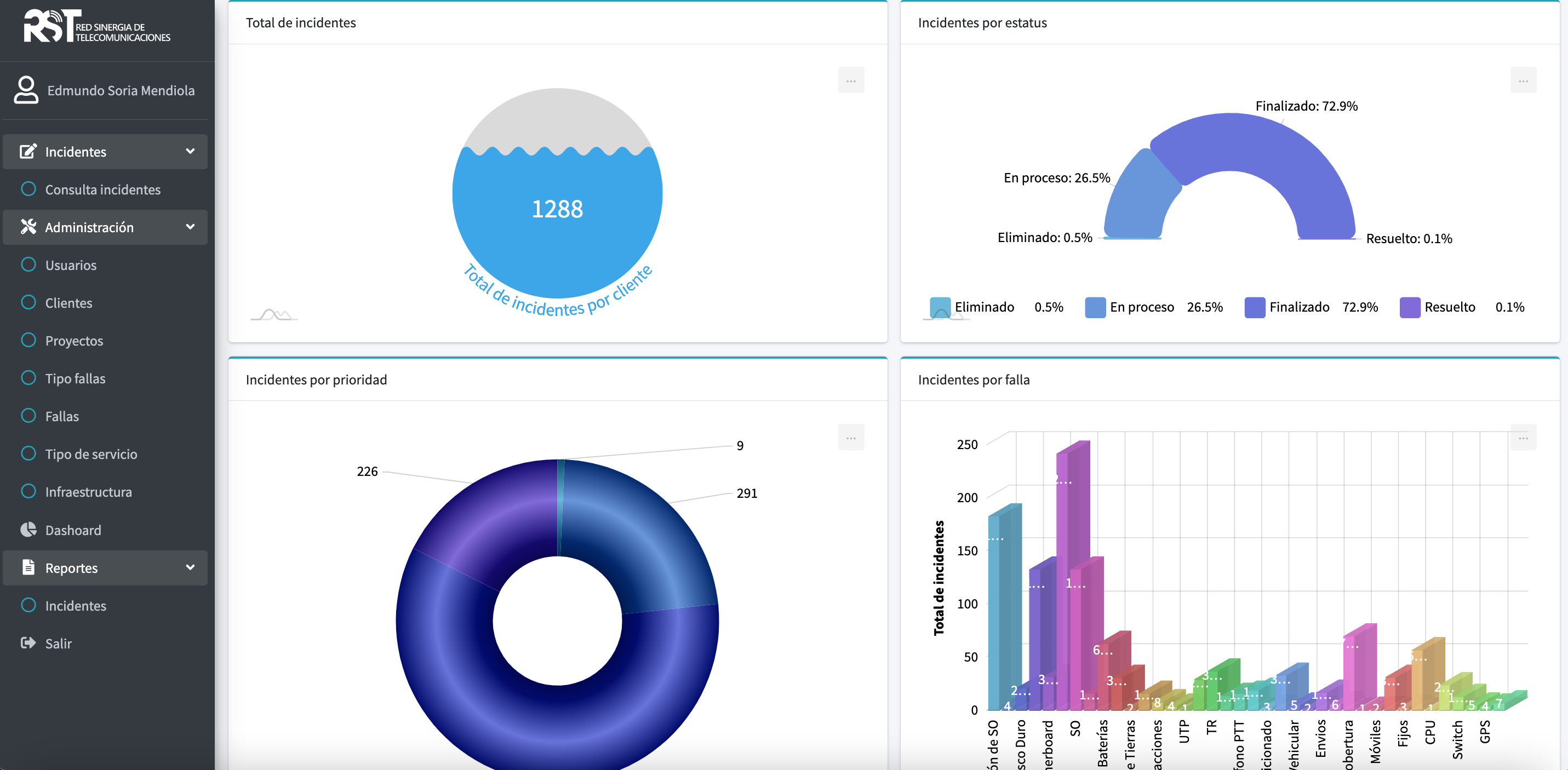Screen dimensions: 1568x770
Task: Open Infraestructura section
Action: coord(88,491)
